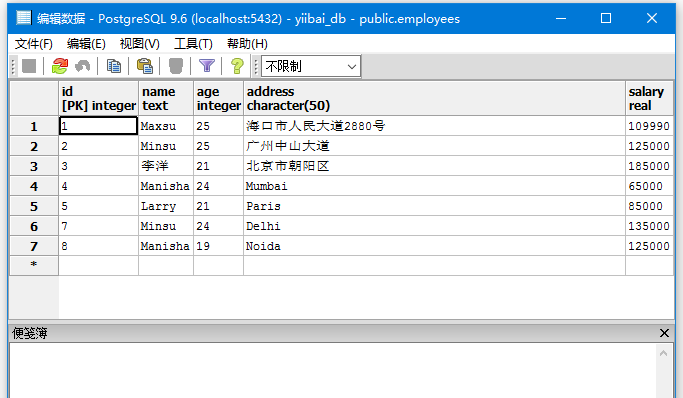
Task: Click the address column header
Action: point(434,98)
